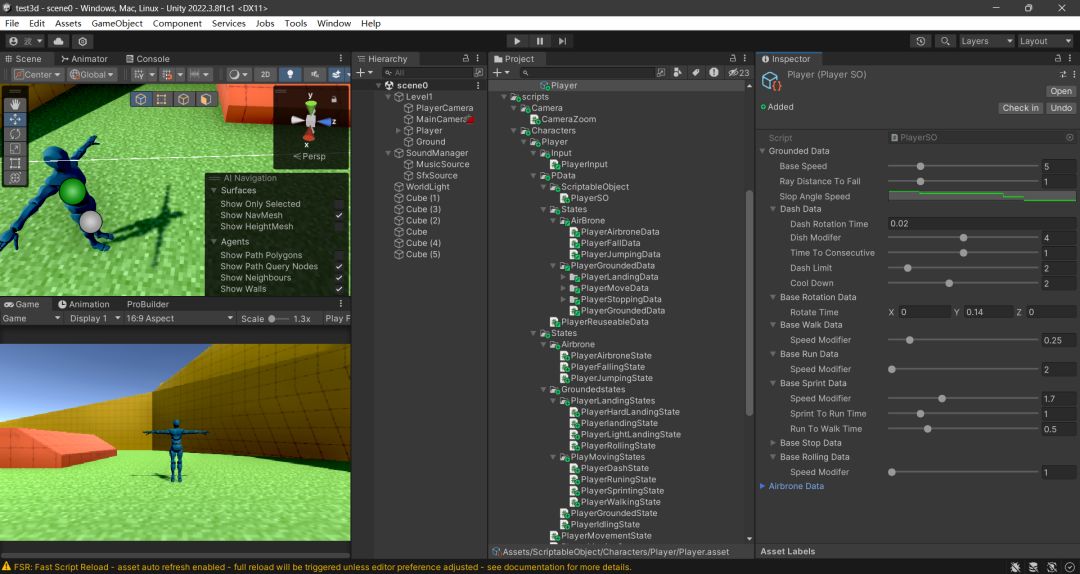1080x574 pixels.
Task: Toggle the 2D view mode in Scene
Action: [x=264, y=74]
